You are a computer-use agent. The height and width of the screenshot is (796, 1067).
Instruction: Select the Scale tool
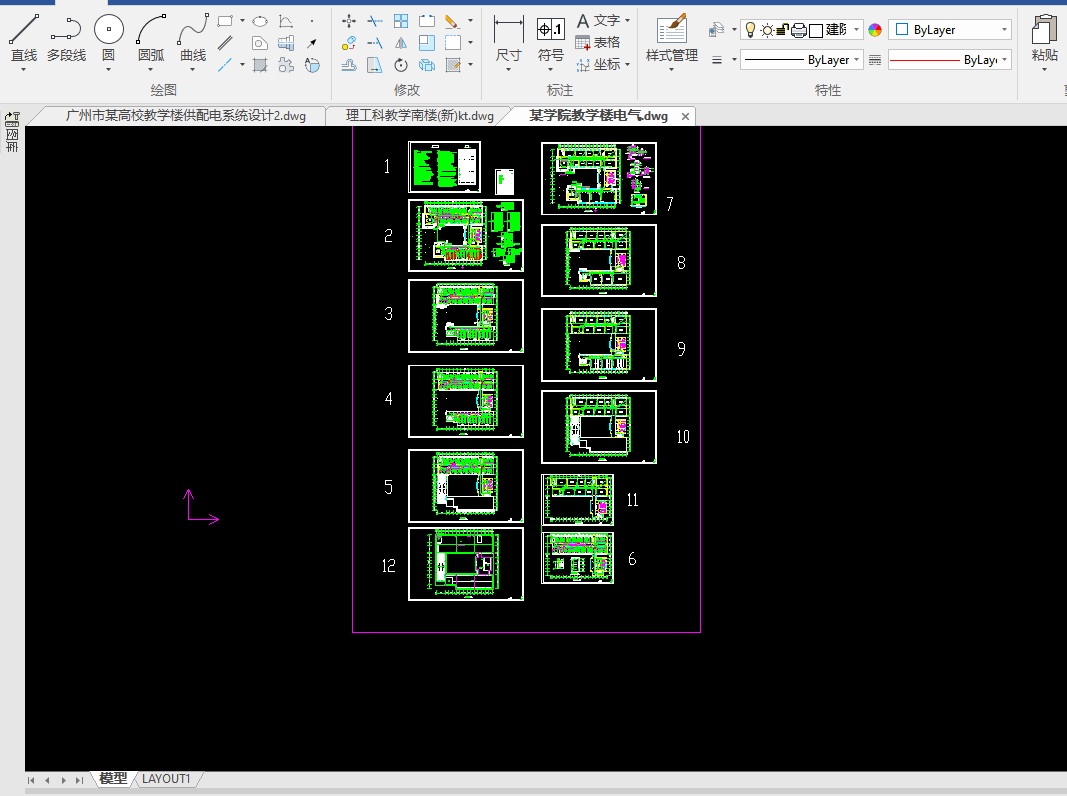427,43
